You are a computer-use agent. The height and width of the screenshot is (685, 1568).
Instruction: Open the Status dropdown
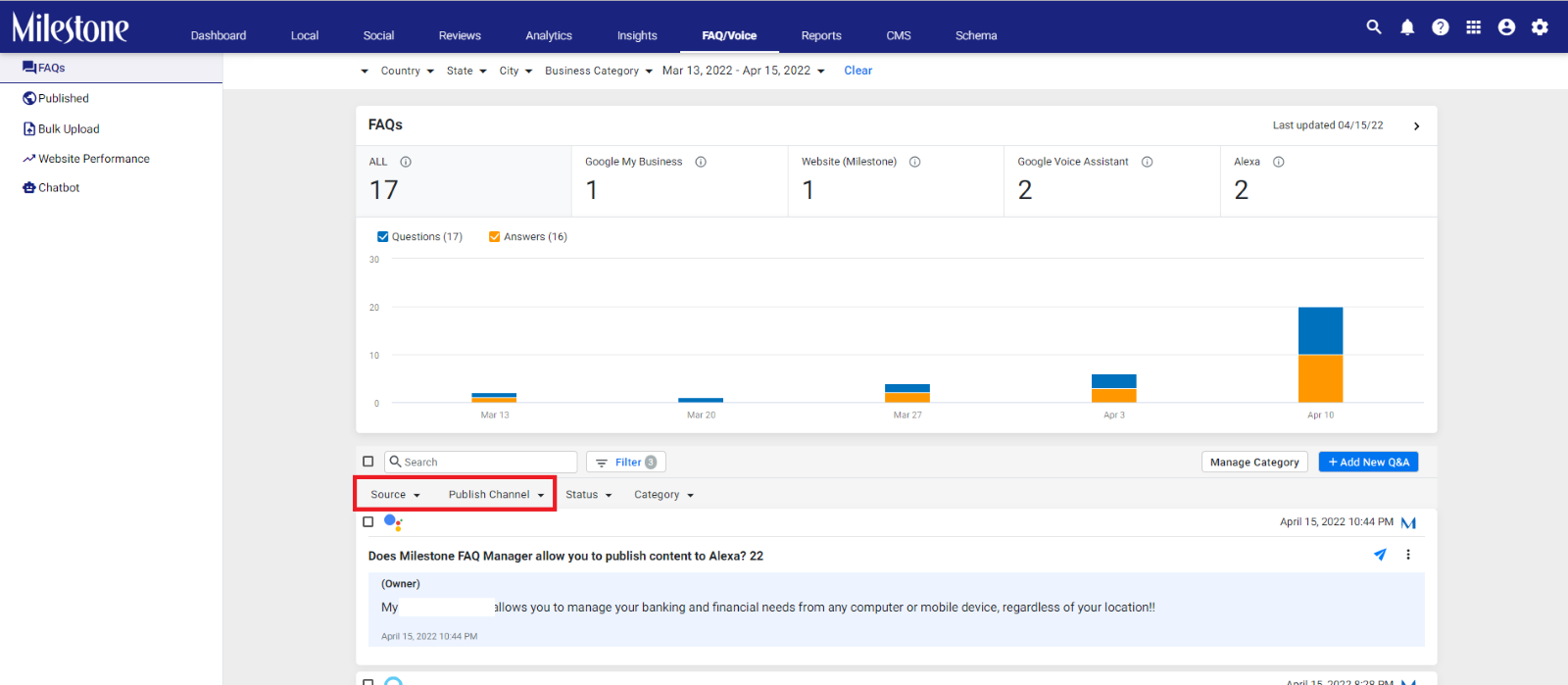coord(589,495)
